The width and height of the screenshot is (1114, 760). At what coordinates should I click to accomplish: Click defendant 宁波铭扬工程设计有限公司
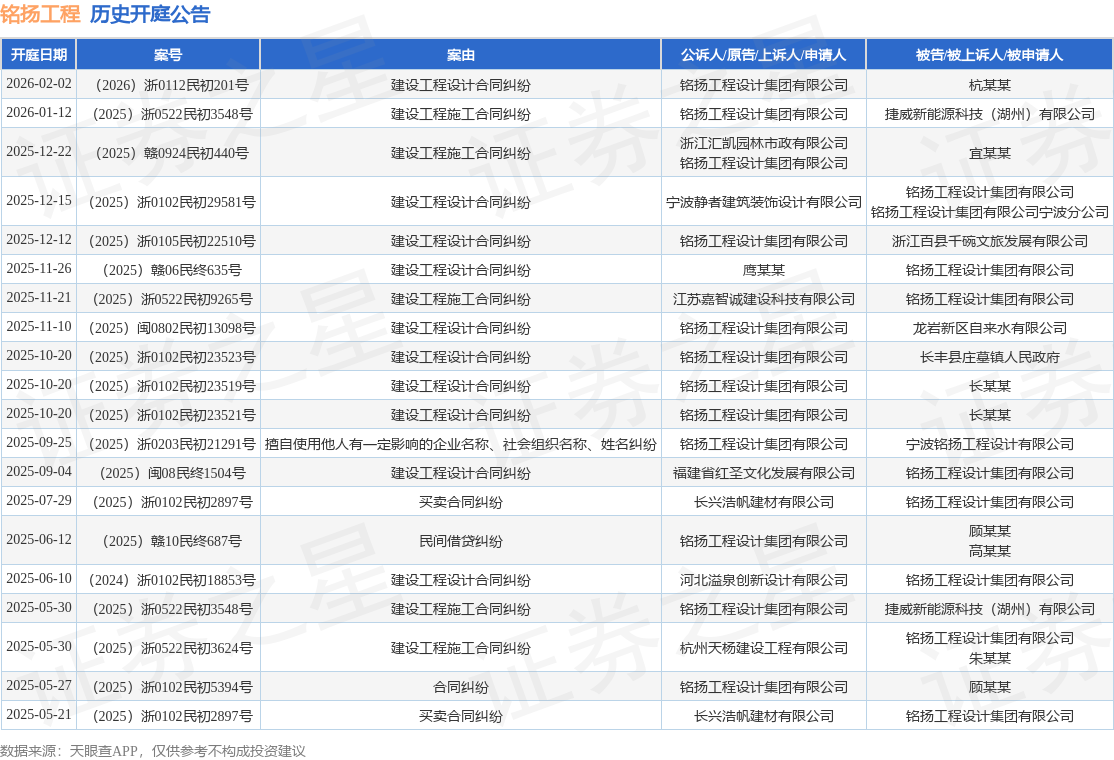pyautogui.click(x=990, y=445)
